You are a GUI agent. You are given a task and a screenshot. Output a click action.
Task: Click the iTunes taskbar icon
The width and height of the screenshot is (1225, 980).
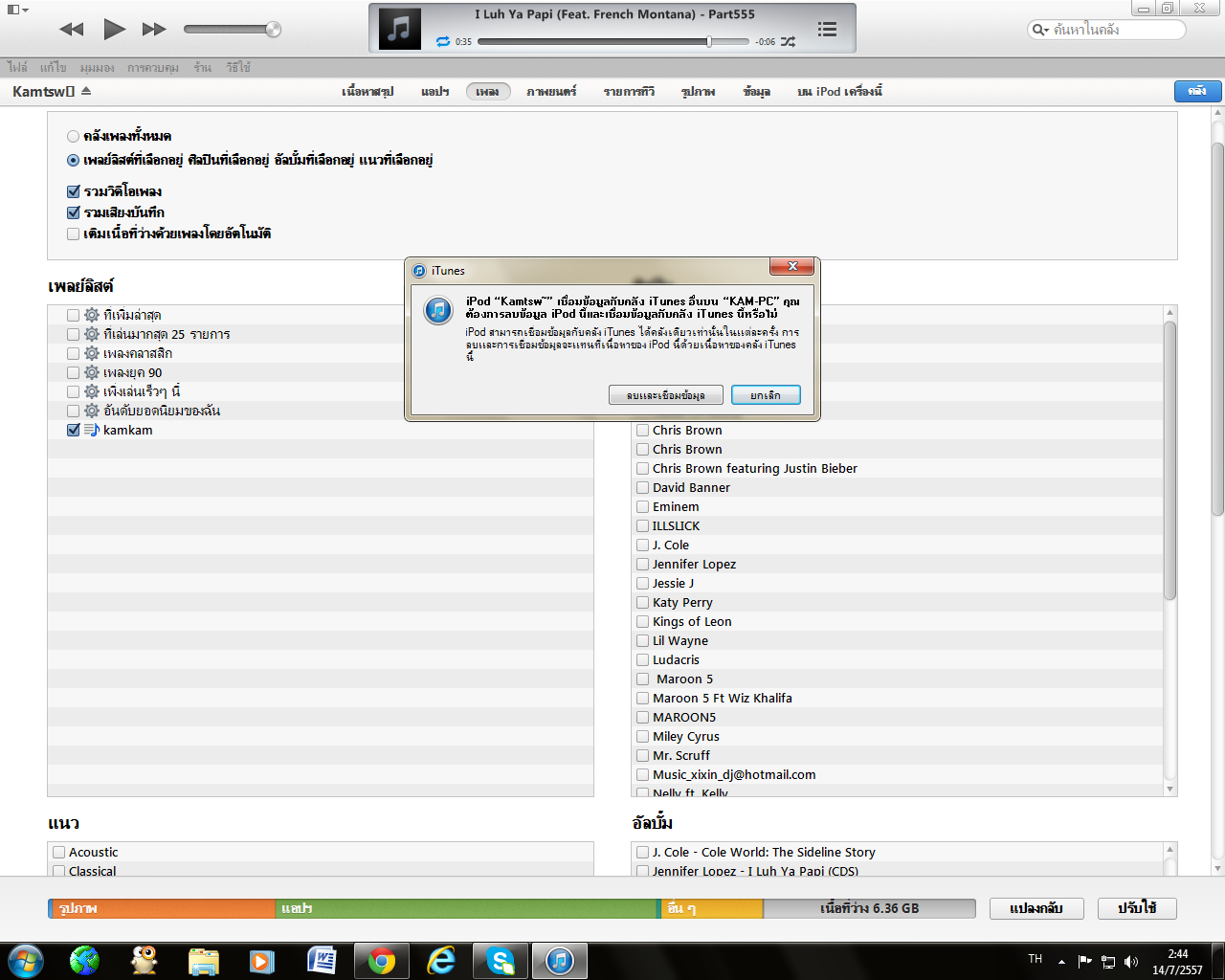click(560, 960)
